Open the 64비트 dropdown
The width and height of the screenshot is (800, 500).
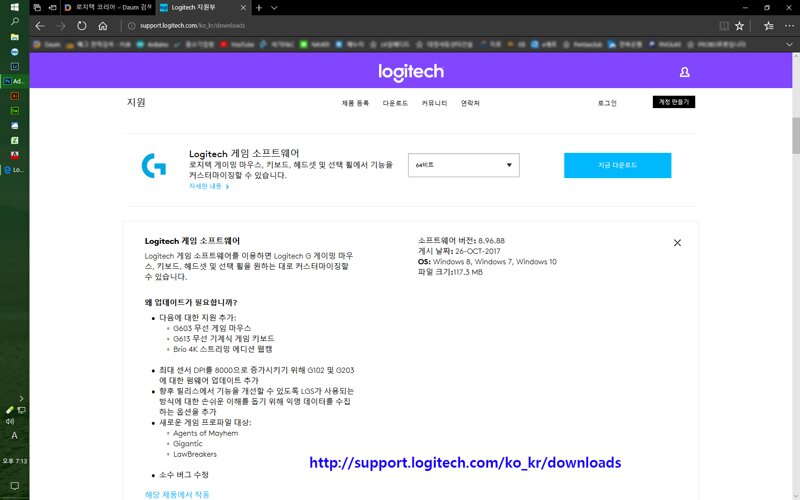pos(464,165)
